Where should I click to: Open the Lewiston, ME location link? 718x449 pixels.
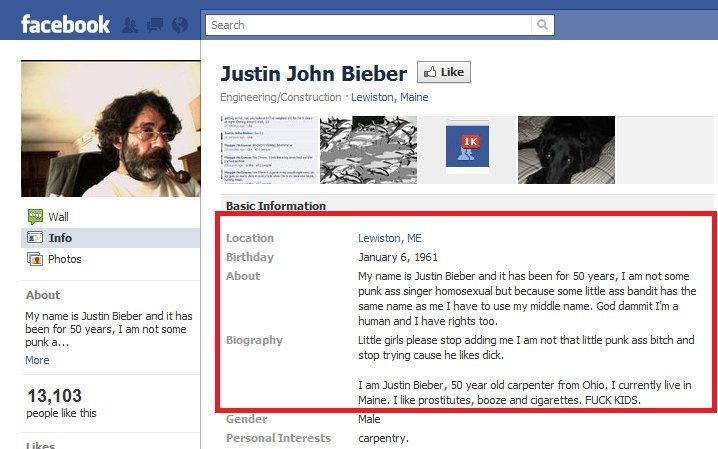(x=390, y=238)
